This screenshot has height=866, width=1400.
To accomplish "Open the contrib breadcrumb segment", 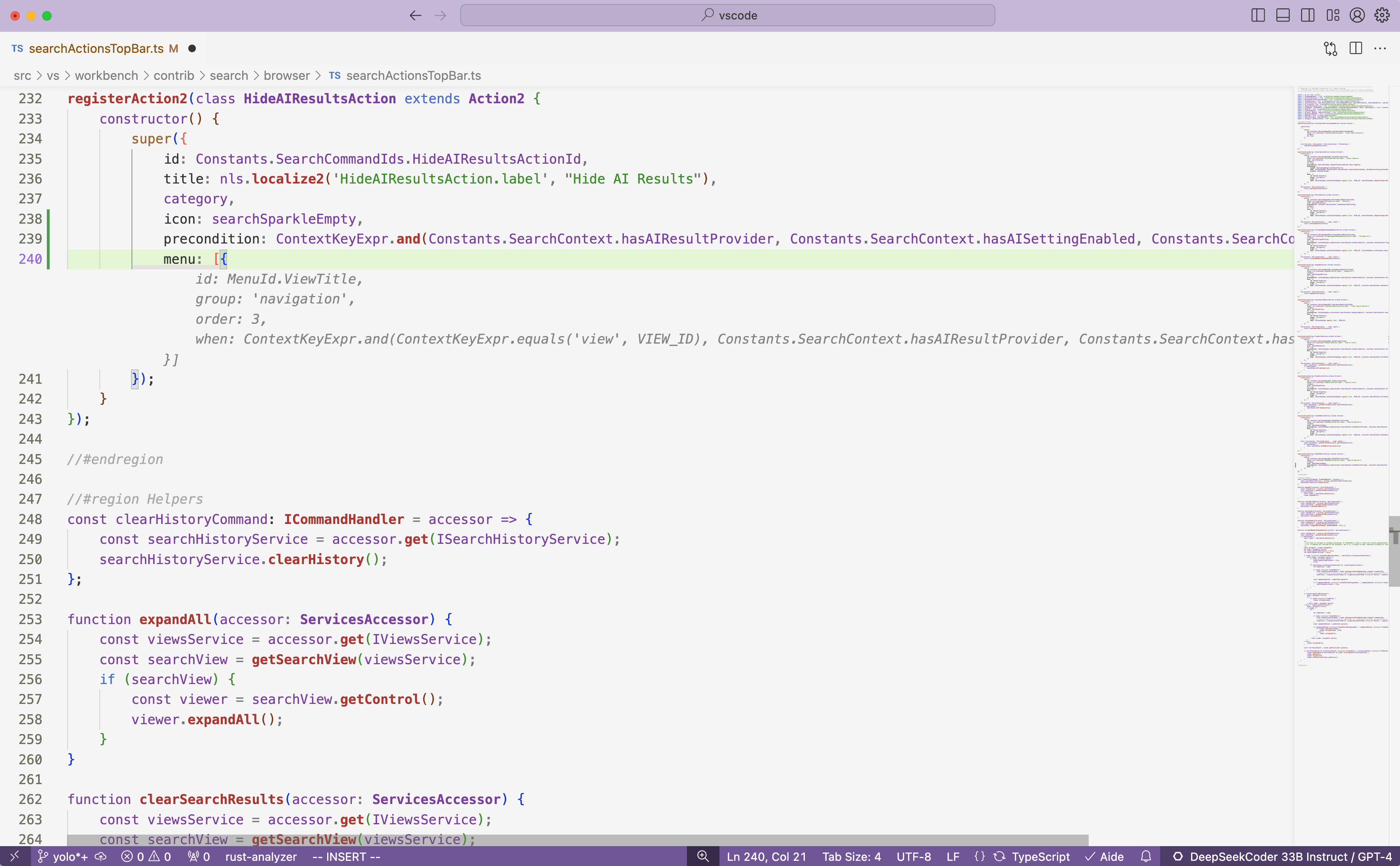I will pos(174,75).
